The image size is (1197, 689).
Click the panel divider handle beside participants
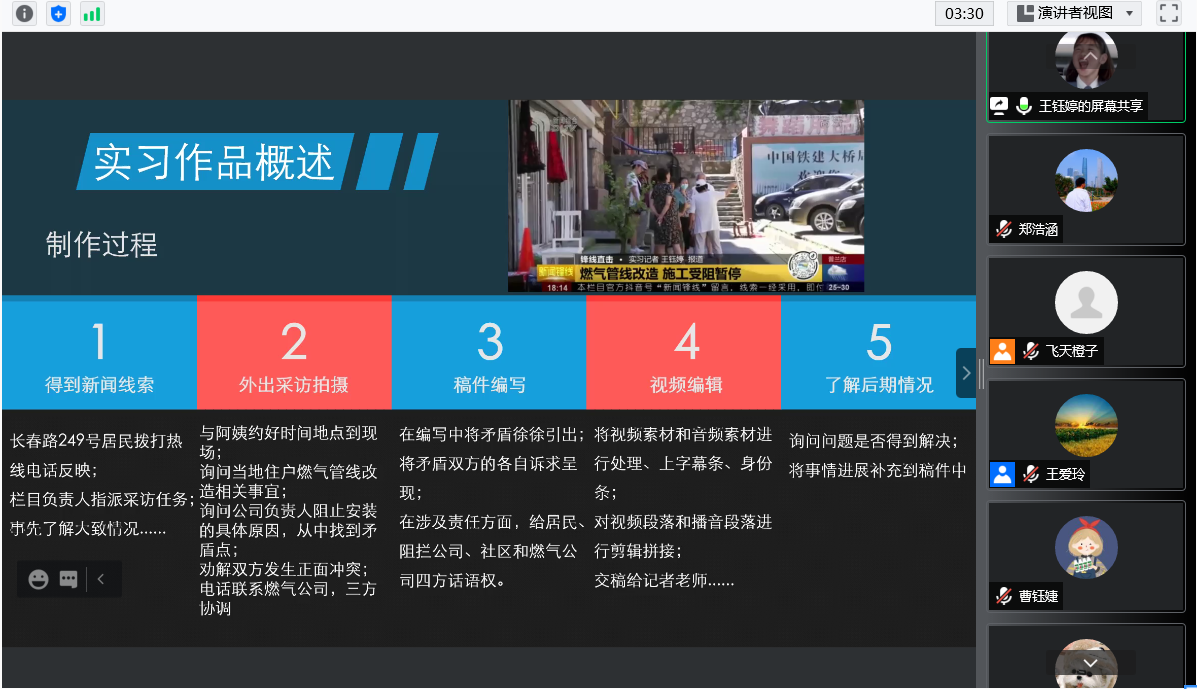981,373
